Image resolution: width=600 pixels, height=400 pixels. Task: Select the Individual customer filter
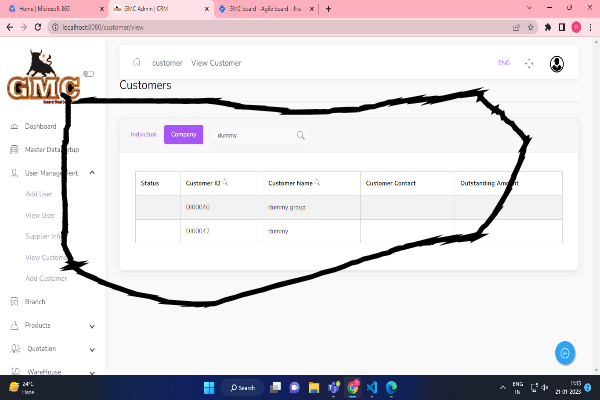(x=144, y=134)
